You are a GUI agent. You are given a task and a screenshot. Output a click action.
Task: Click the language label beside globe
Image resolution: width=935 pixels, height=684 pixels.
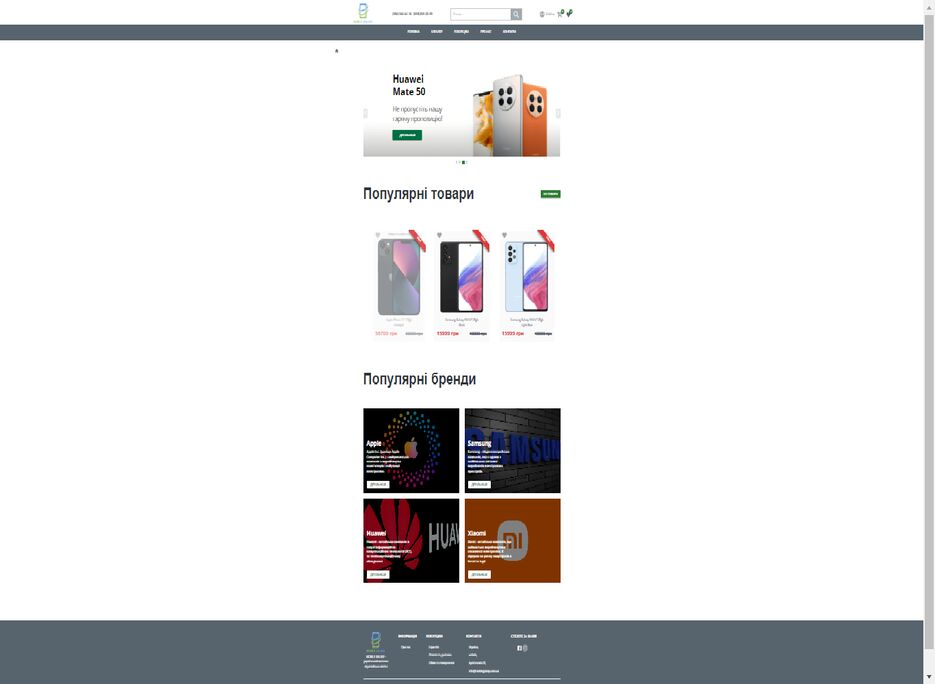click(550, 14)
